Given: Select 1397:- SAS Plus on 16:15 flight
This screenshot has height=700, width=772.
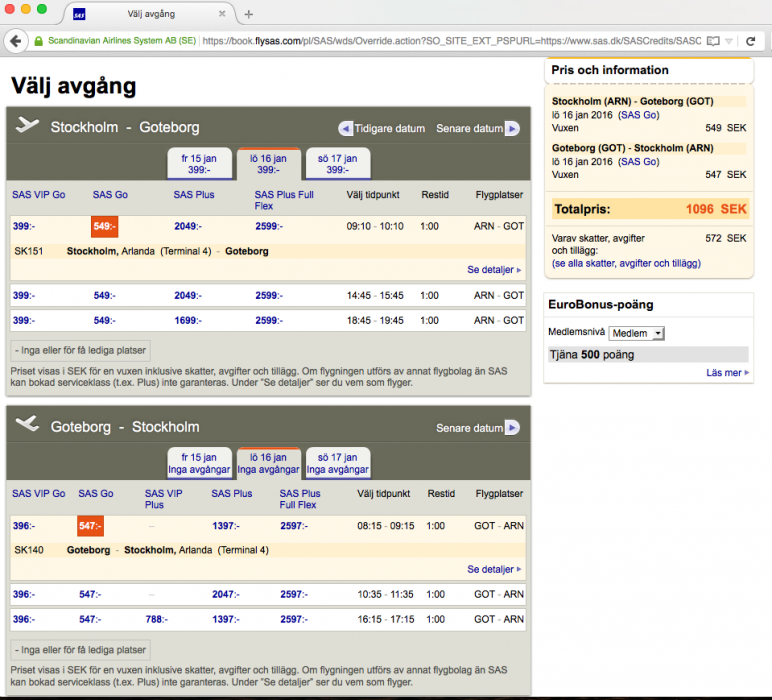Looking at the screenshot, I should 225,620.
